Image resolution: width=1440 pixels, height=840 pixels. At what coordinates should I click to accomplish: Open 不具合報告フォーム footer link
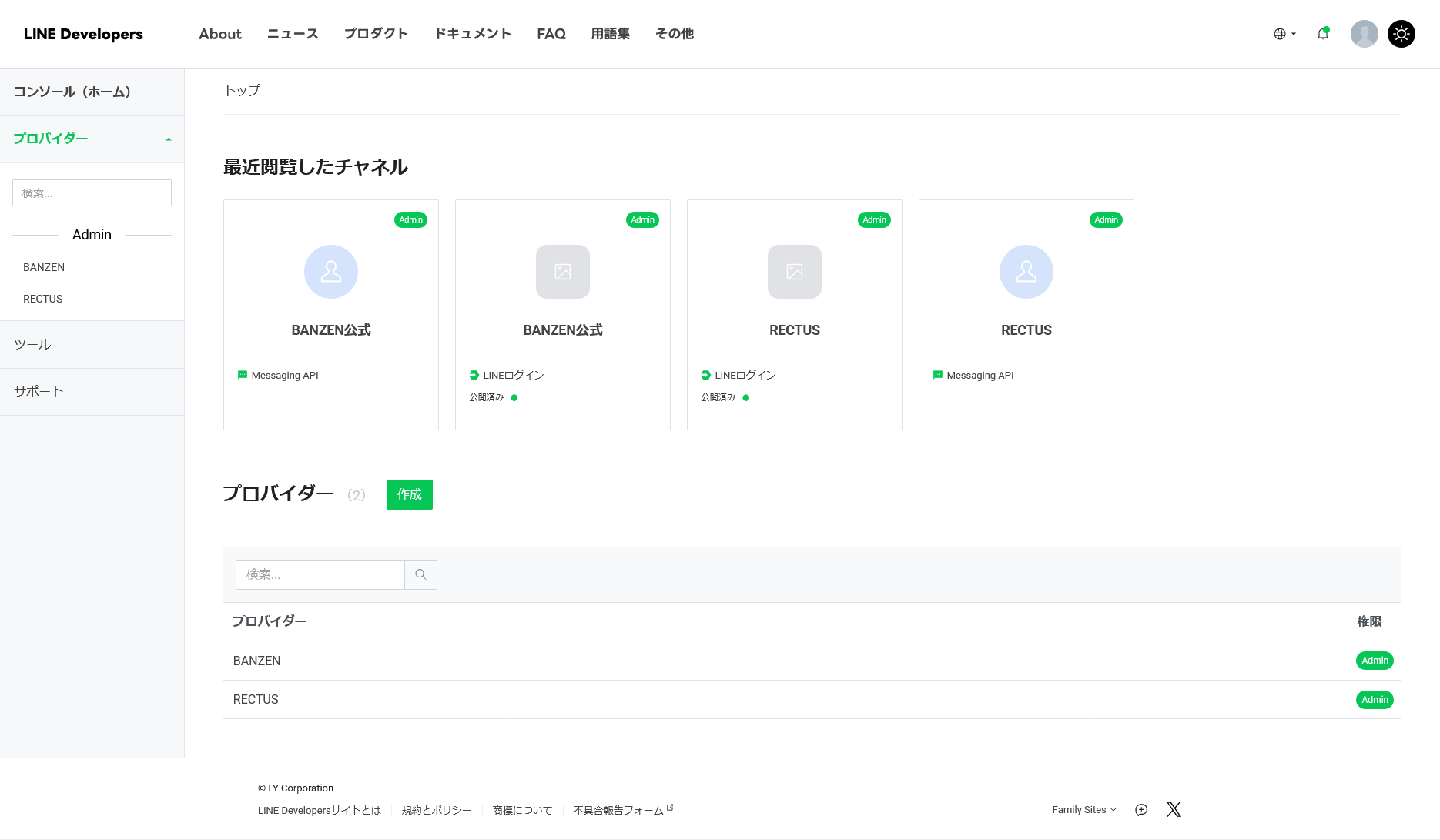[623, 810]
